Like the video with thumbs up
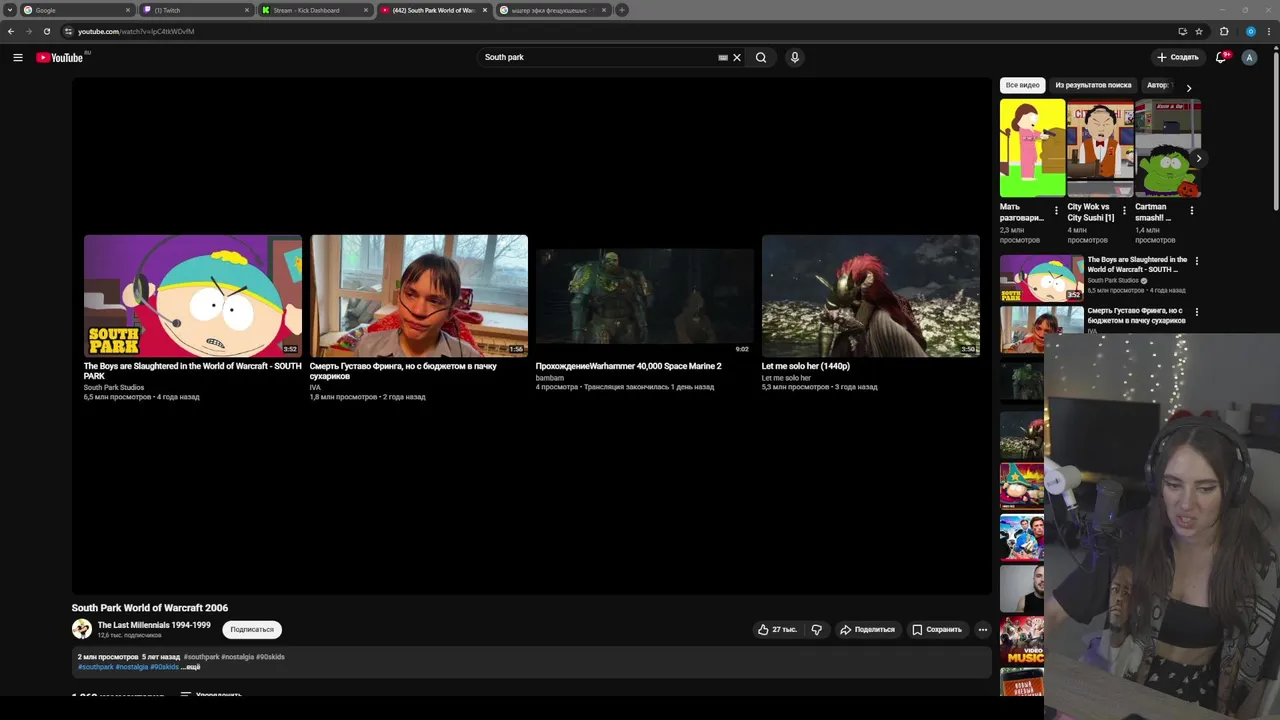Screen dimensions: 1280x720 coord(777,629)
